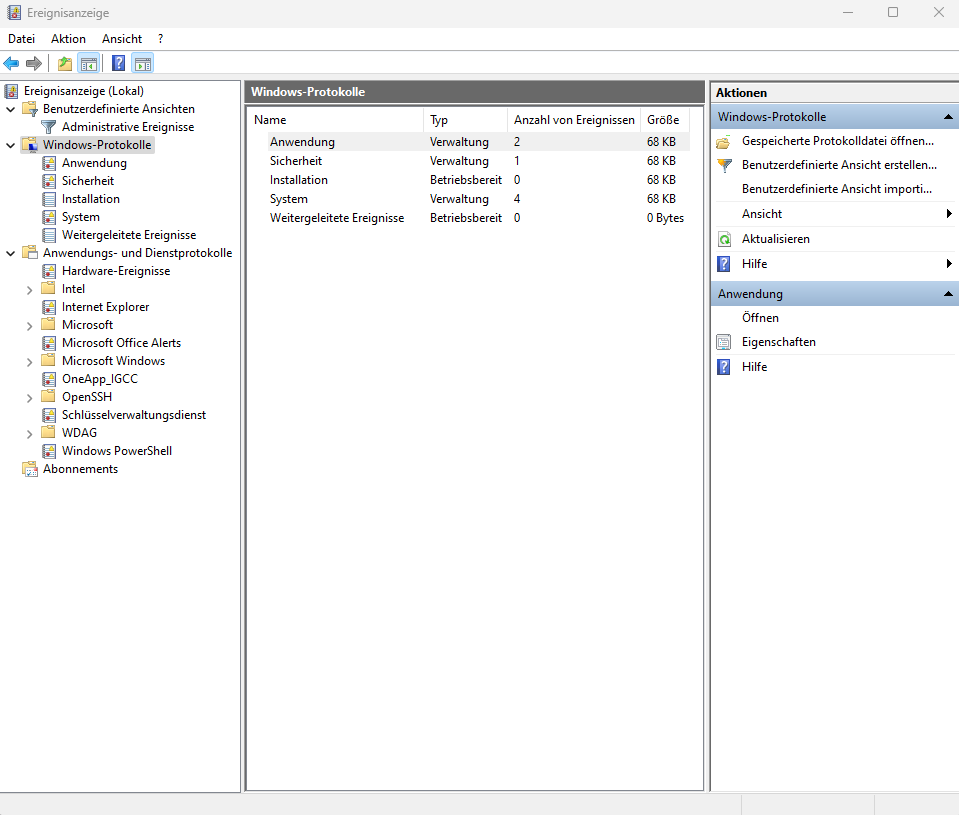
Task: Click the Administrative Ereignisse filter icon
Action: pyautogui.click(x=48, y=127)
